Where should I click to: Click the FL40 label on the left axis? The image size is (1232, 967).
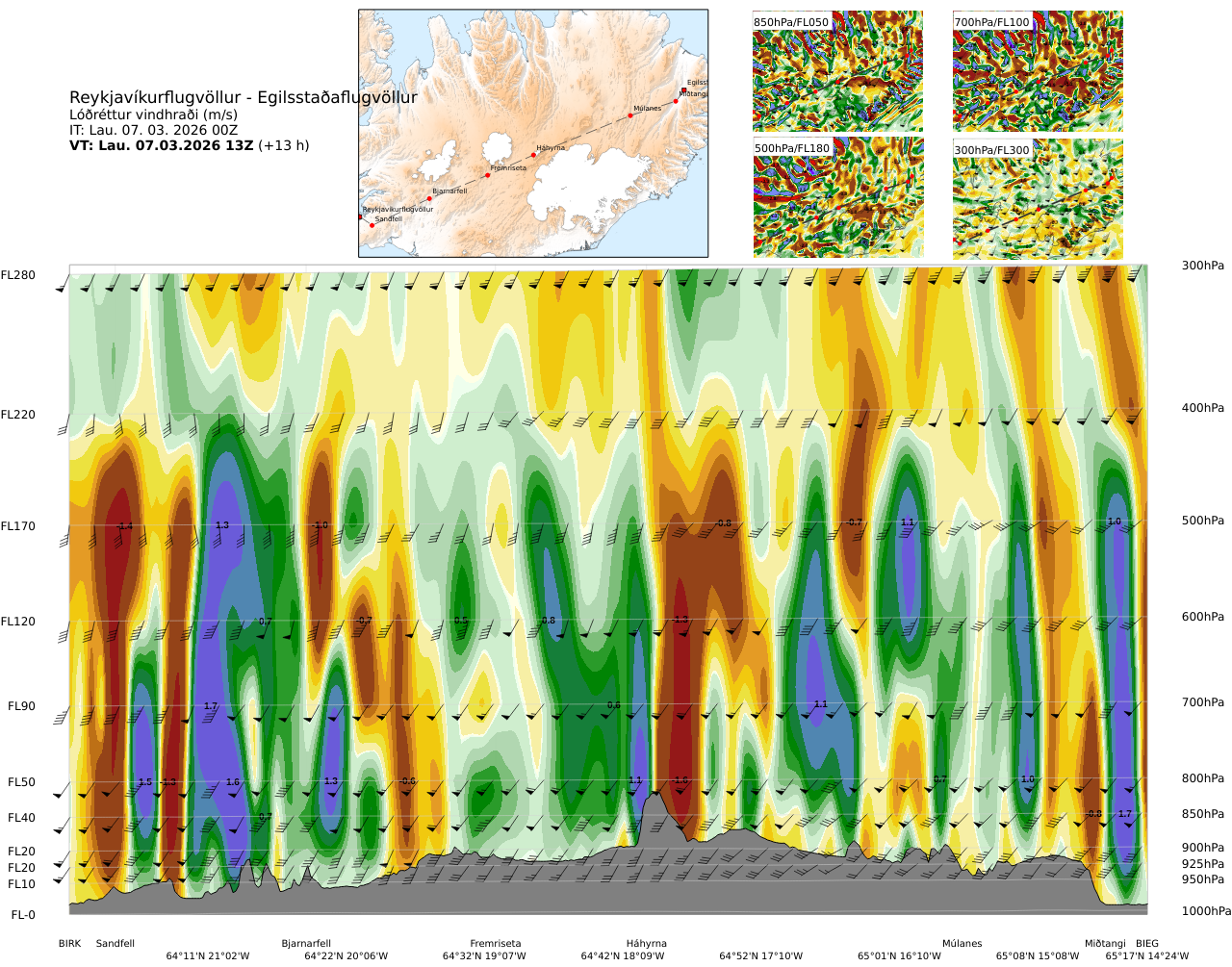tap(21, 818)
